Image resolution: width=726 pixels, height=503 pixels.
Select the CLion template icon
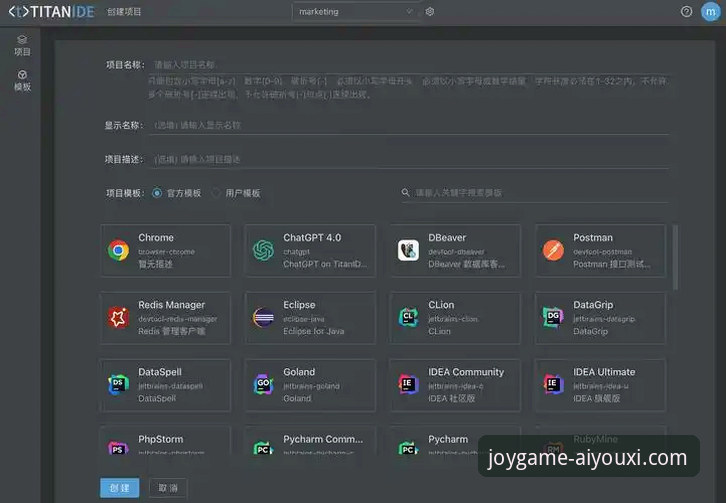[408, 317]
